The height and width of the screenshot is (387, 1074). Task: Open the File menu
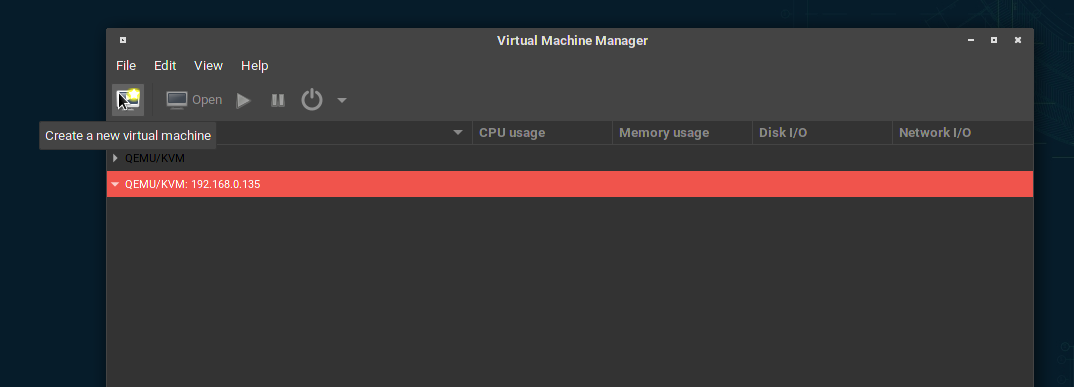point(126,66)
